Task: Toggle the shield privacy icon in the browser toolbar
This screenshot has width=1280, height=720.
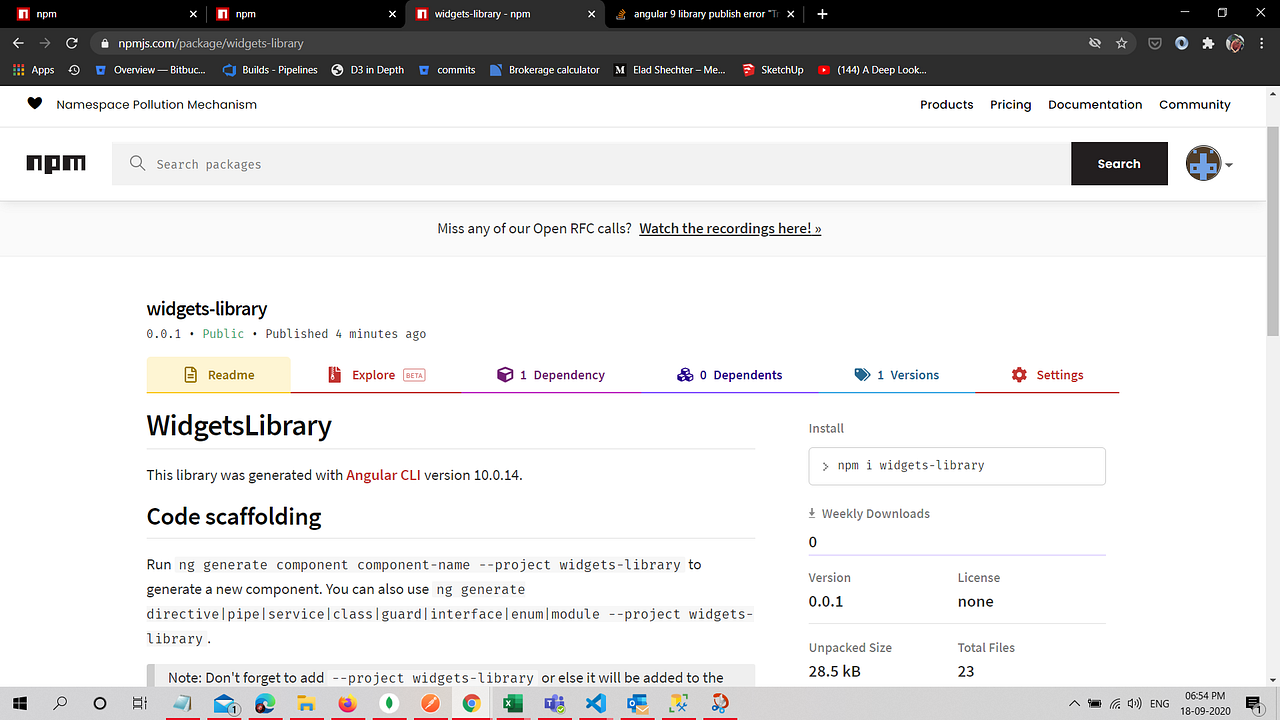Action: (x=1155, y=43)
